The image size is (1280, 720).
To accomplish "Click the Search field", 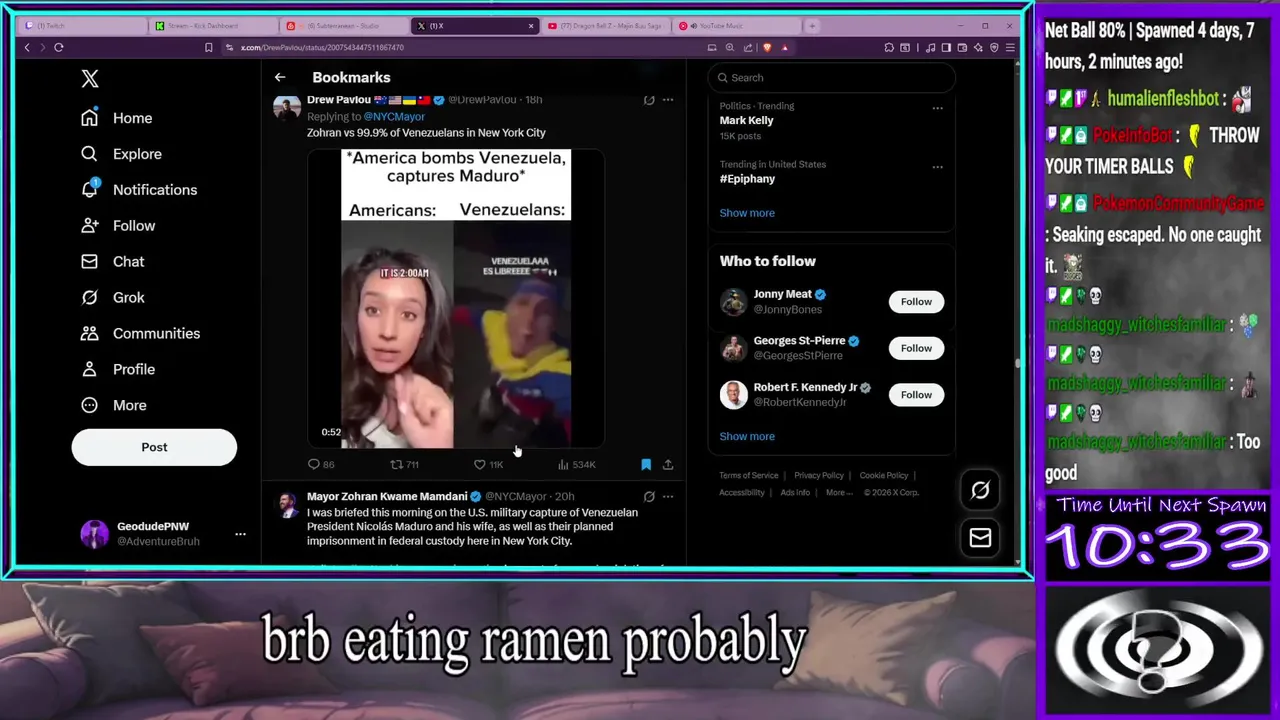I will [x=831, y=78].
